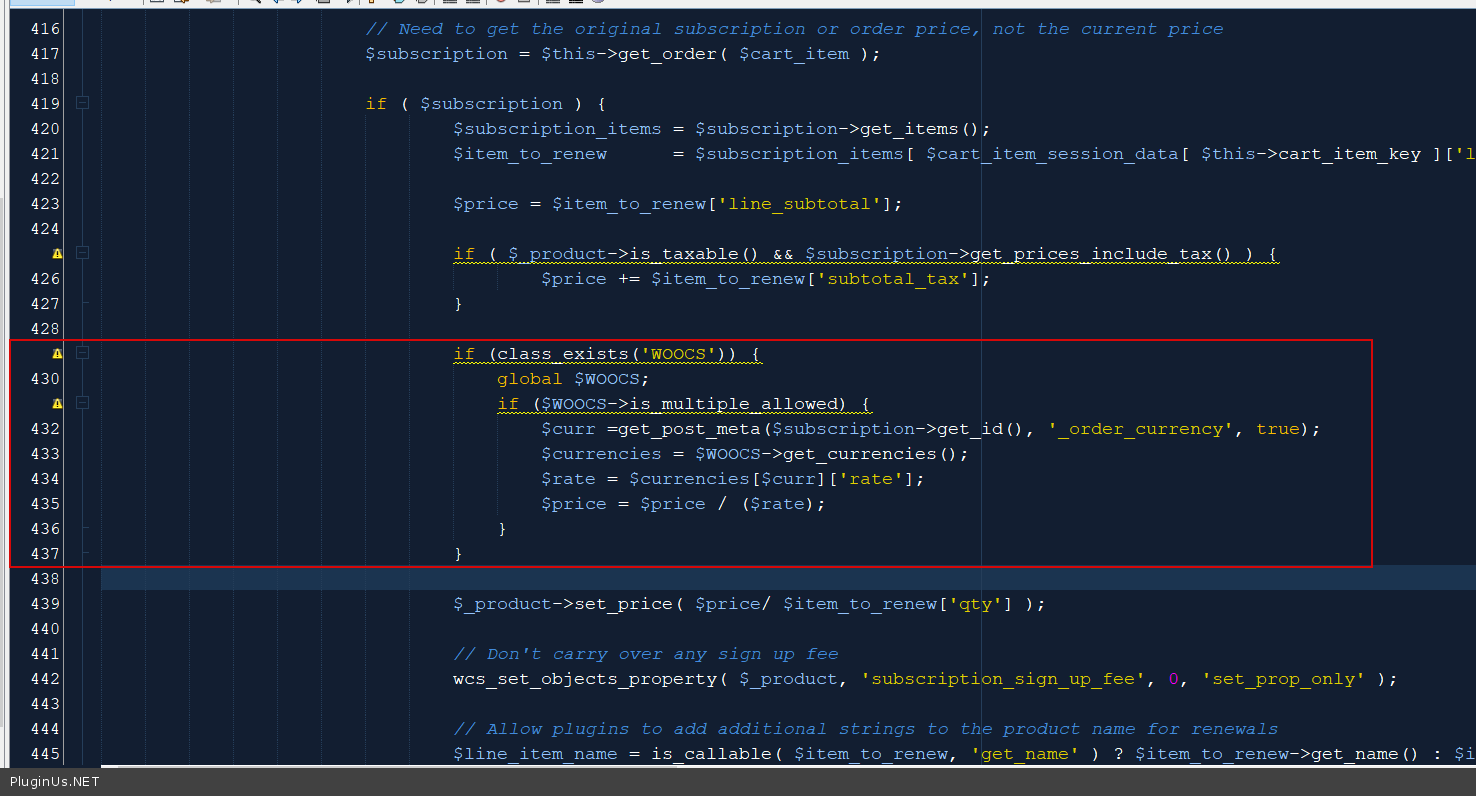
Task: Click line number 442 in the gutter
Action: [x=45, y=679]
